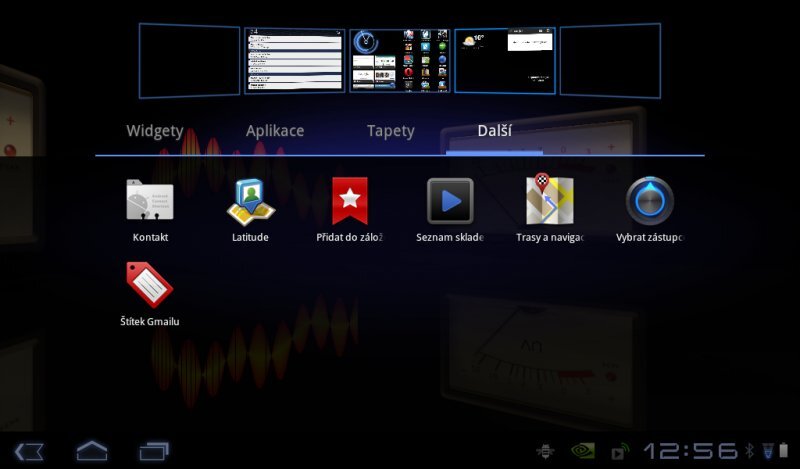Image resolution: width=800 pixels, height=469 pixels.
Task: Open the Vybrat zástupce round icon
Action: (x=650, y=201)
